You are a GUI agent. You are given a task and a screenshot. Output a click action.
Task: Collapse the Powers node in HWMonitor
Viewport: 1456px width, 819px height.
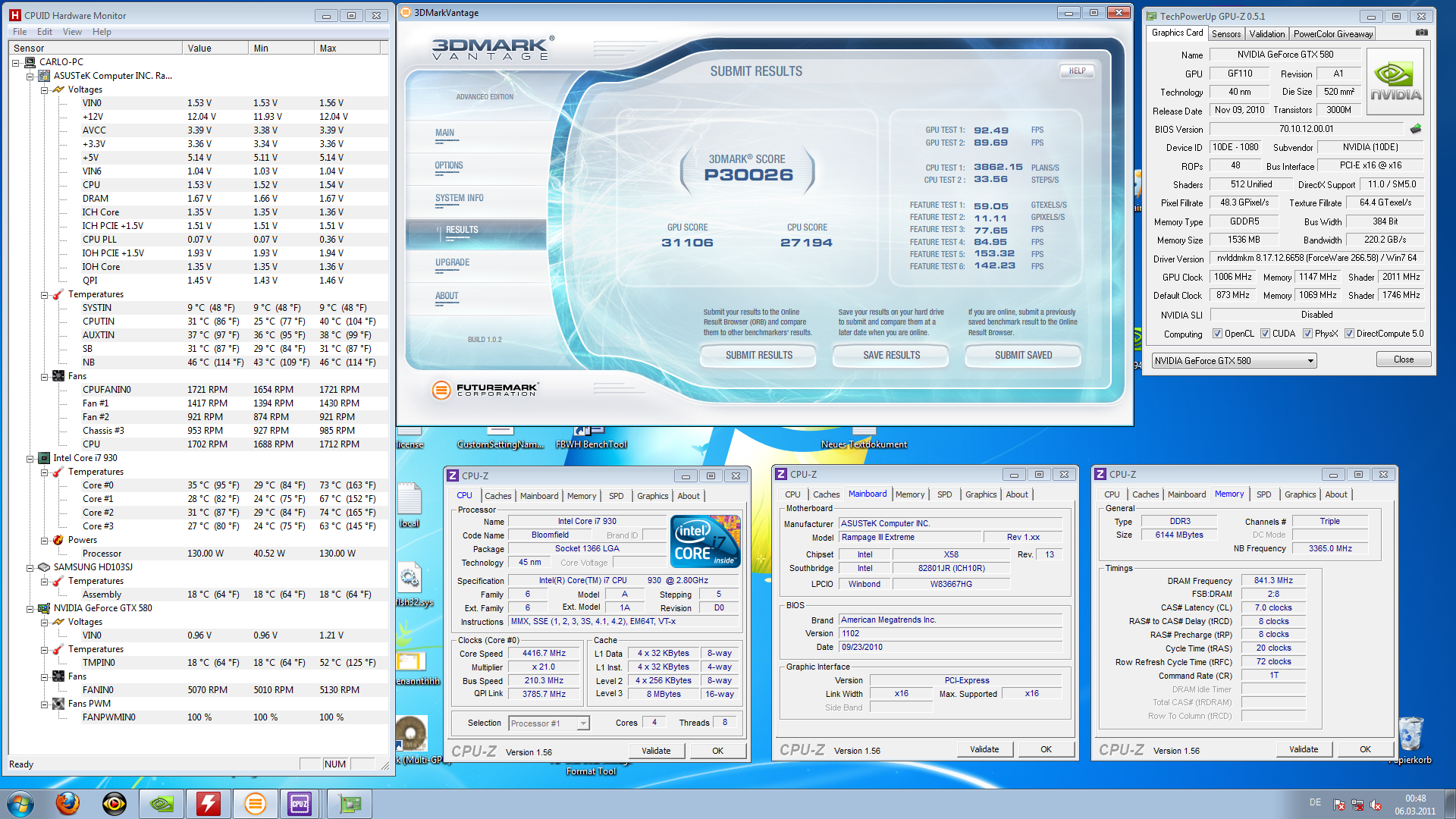44,540
